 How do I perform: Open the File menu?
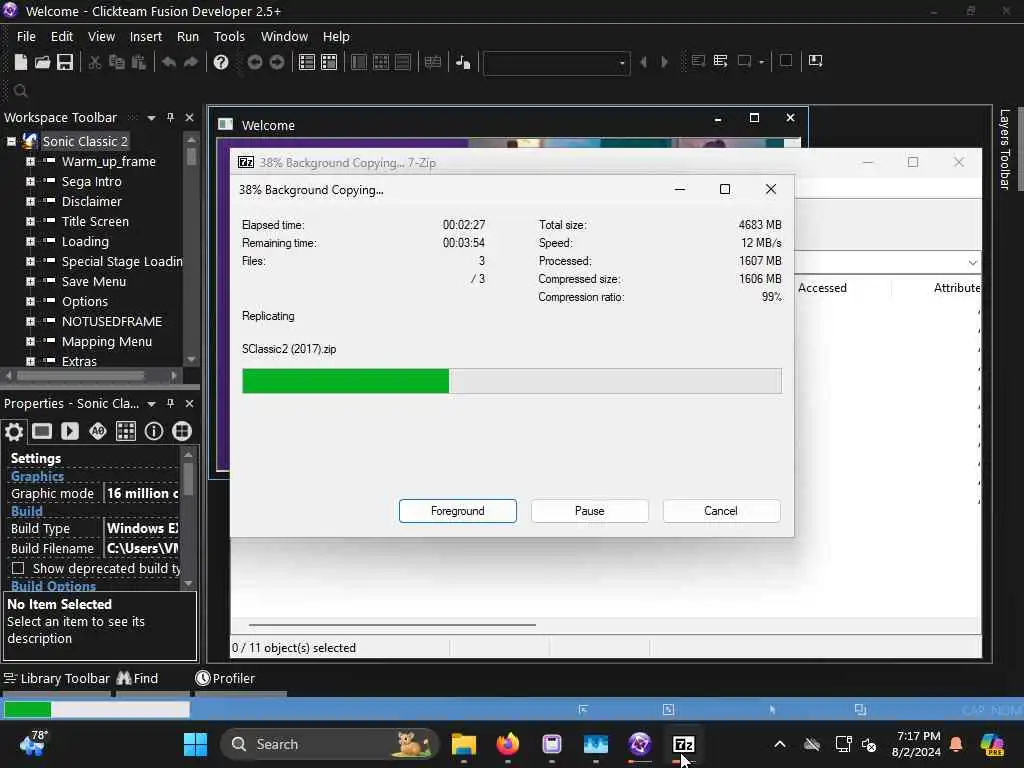26,37
